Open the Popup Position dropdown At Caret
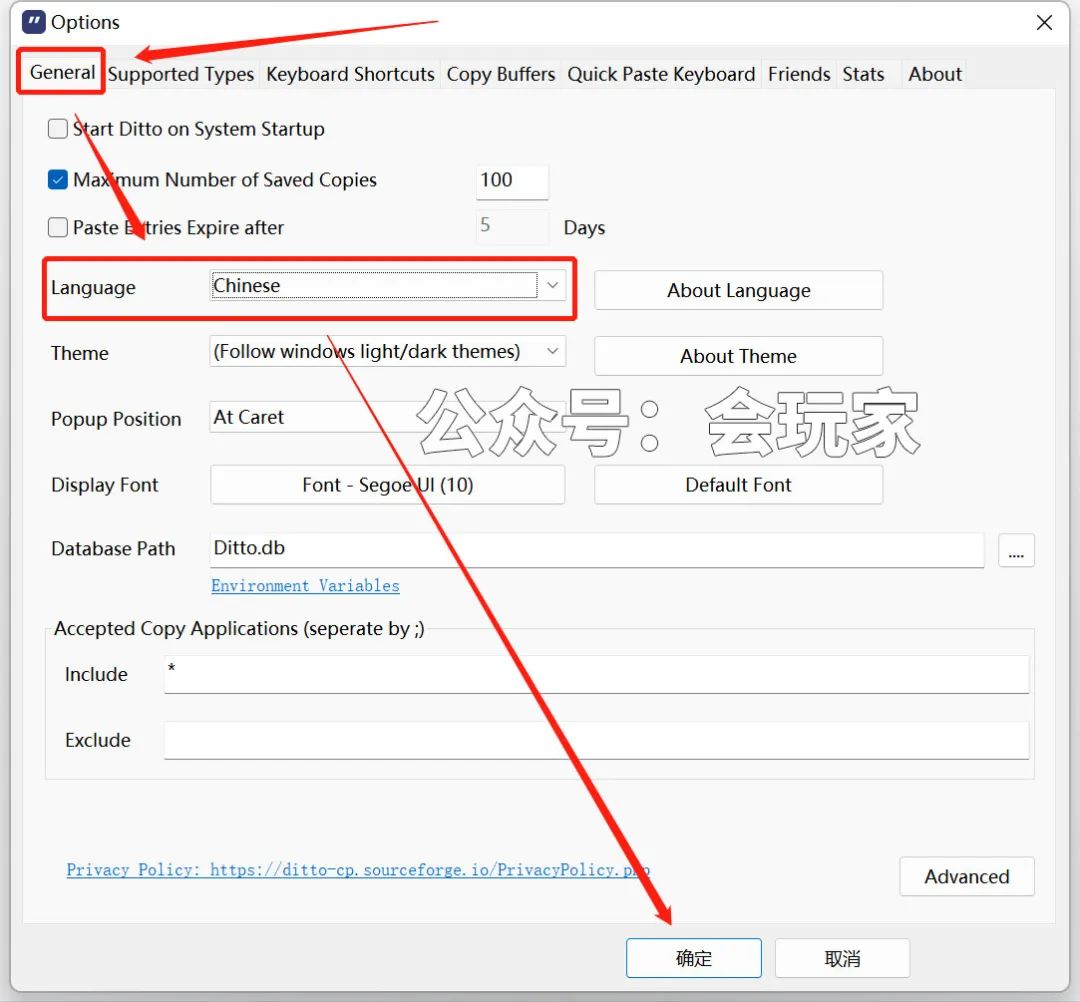The width and height of the screenshot is (1080, 1002). pos(387,417)
